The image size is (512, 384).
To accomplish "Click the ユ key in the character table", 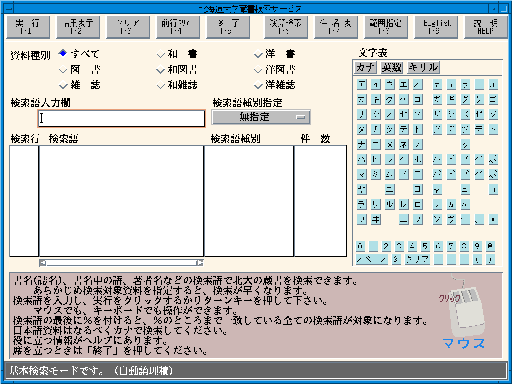I will [390, 189].
